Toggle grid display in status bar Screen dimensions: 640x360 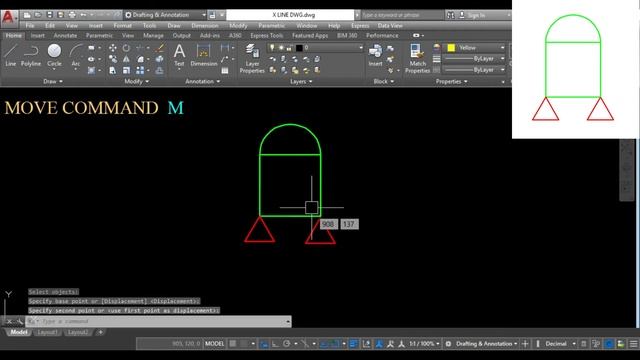click(233, 344)
